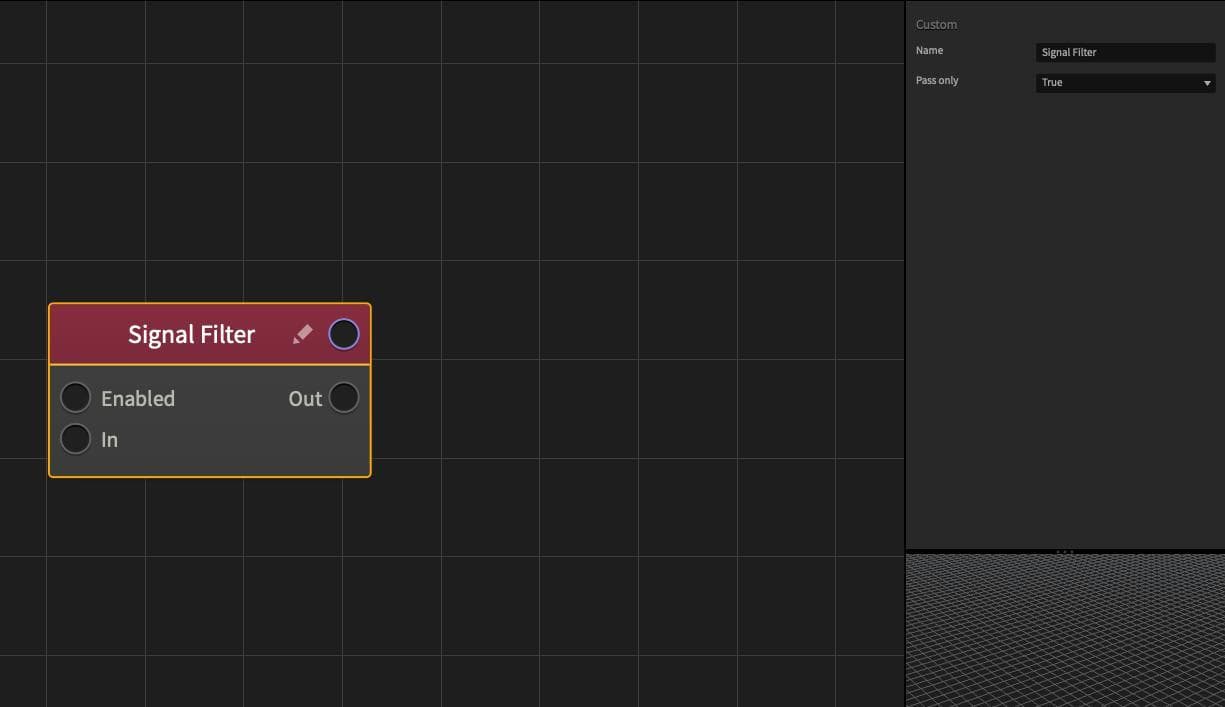This screenshot has height=707, width=1225.
Task: Click the pencil edit icon on Signal Filter node
Action: click(302, 335)
